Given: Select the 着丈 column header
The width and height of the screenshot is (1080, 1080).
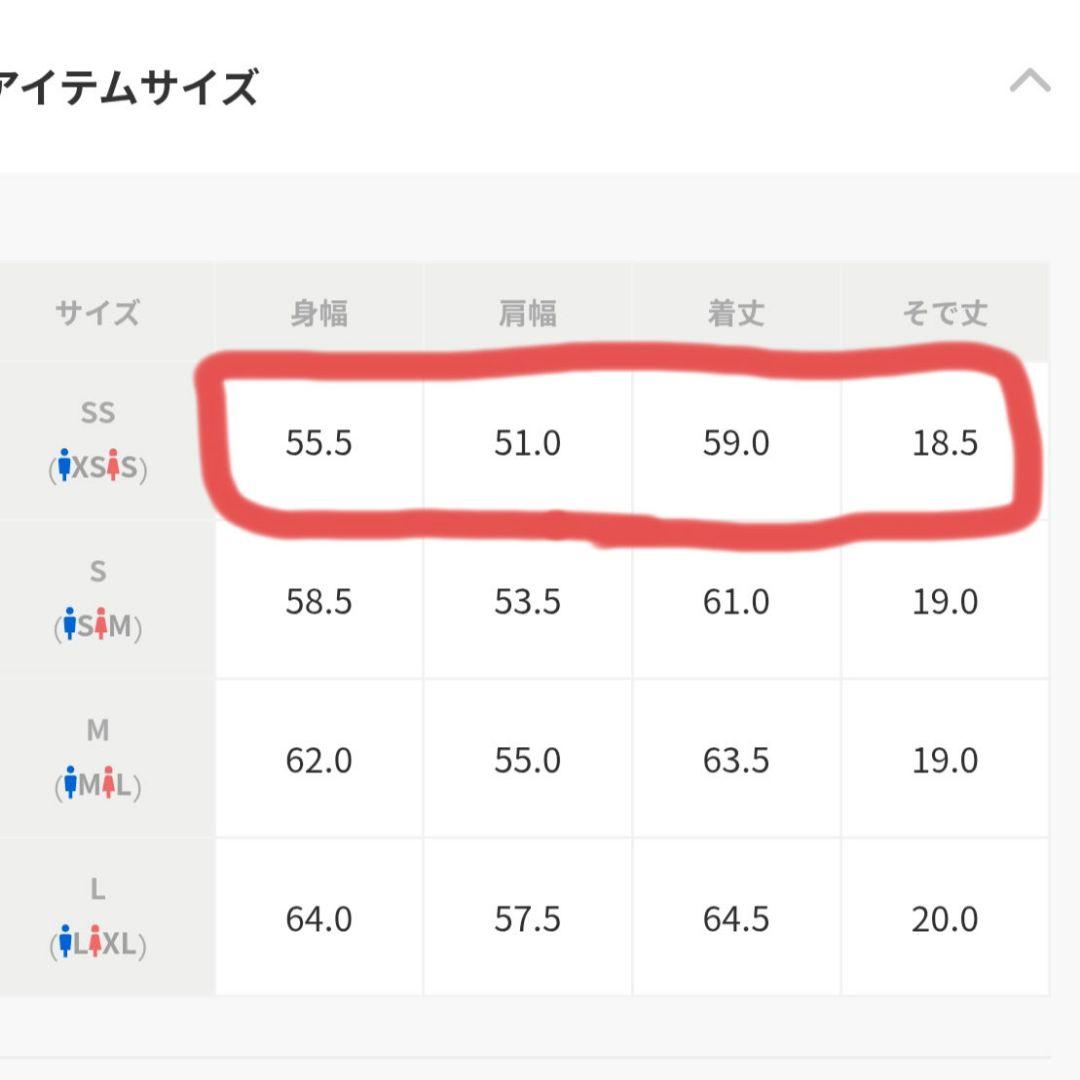Looking at the screenshot, I should coord(736,313).
